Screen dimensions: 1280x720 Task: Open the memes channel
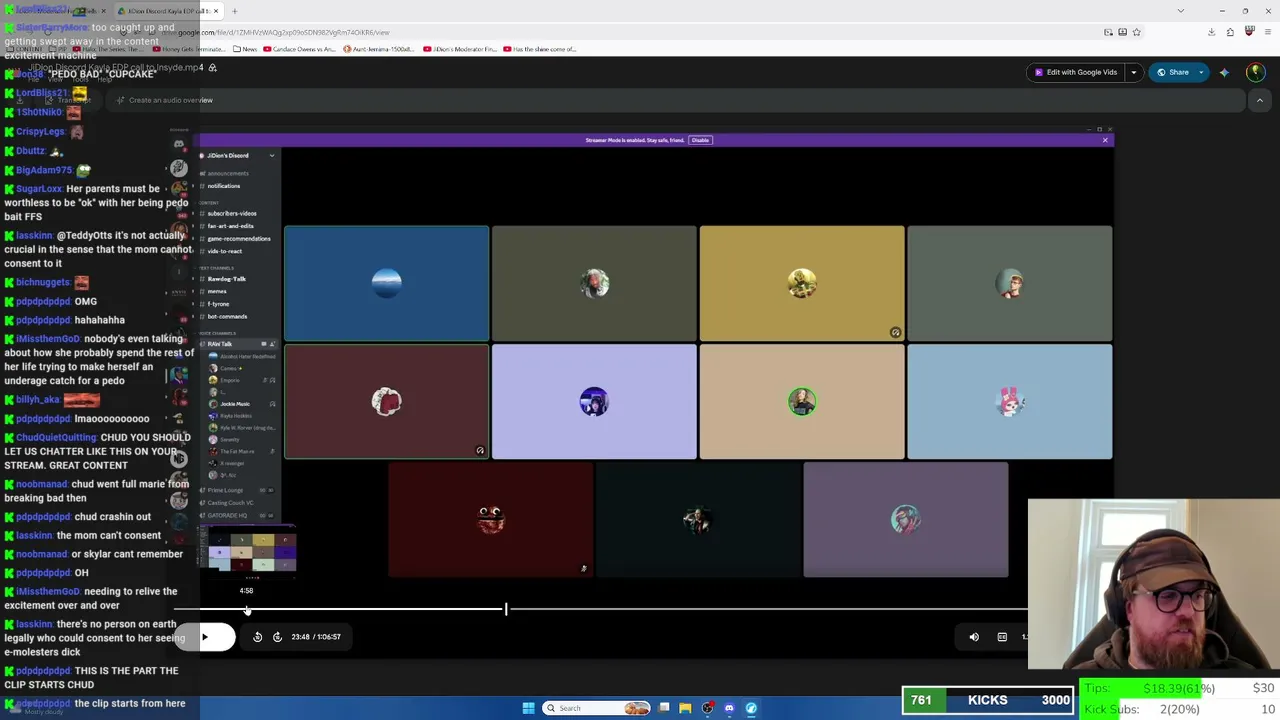tap(218, 291)
